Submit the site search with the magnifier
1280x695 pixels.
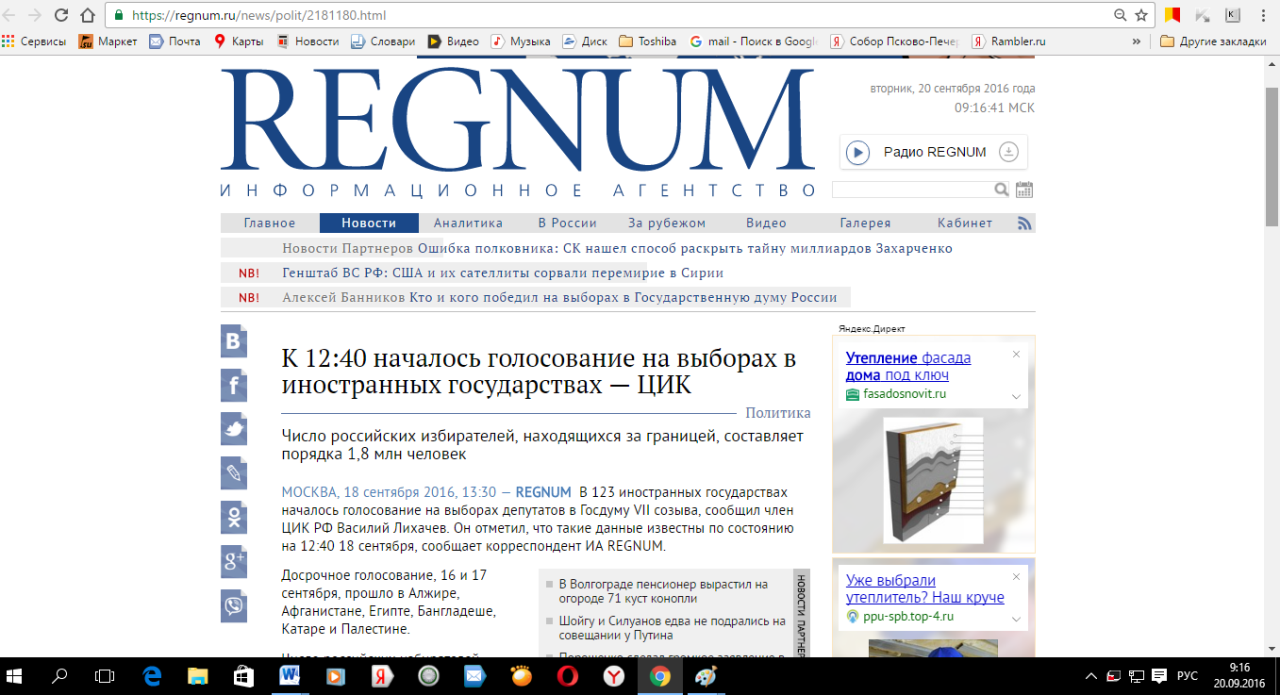click(1001, 190)
